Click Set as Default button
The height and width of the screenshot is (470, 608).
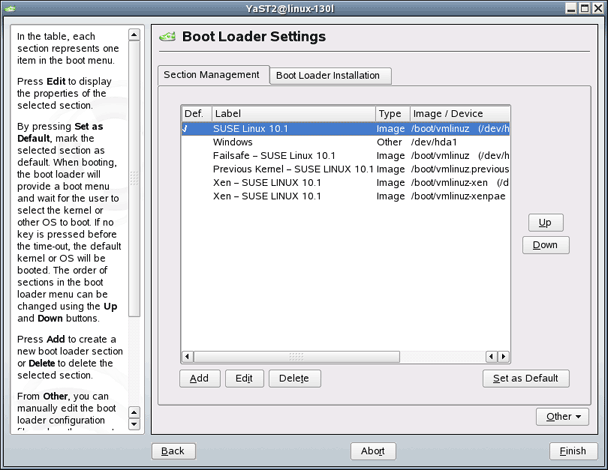click(526, 378)
